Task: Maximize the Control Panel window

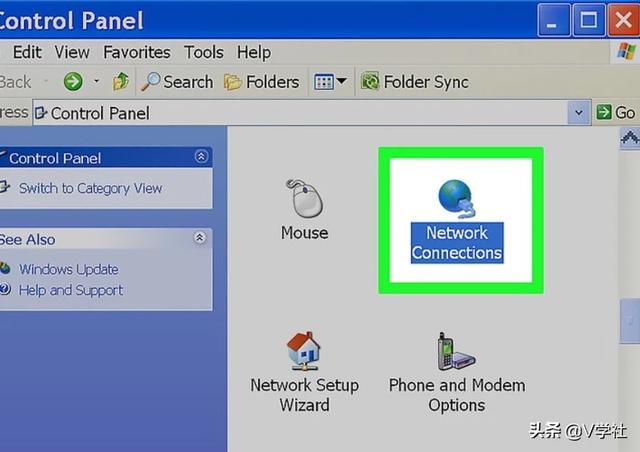Action: coord(589,20)
